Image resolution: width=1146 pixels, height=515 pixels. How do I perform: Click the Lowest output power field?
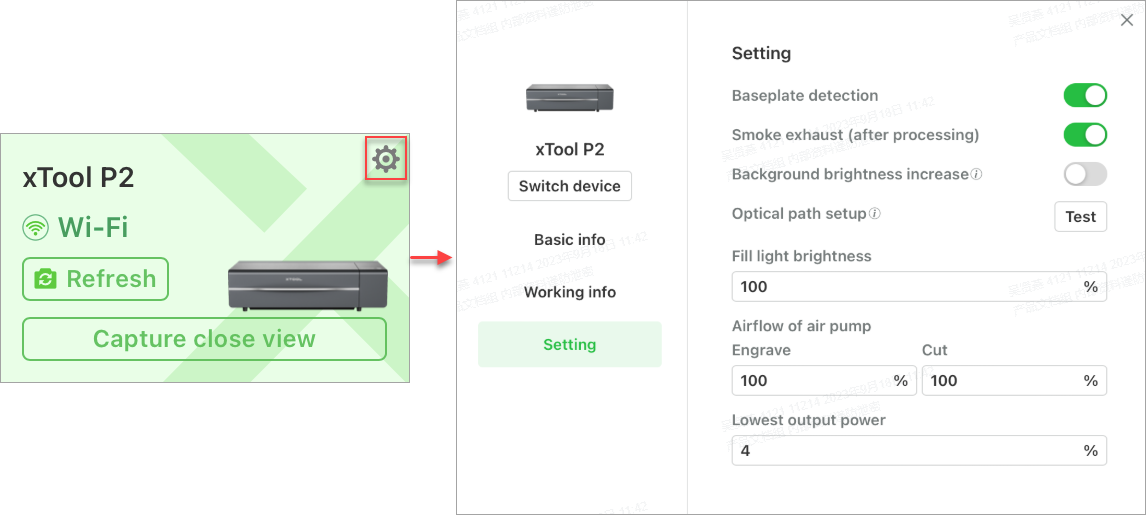click(919, 451)
